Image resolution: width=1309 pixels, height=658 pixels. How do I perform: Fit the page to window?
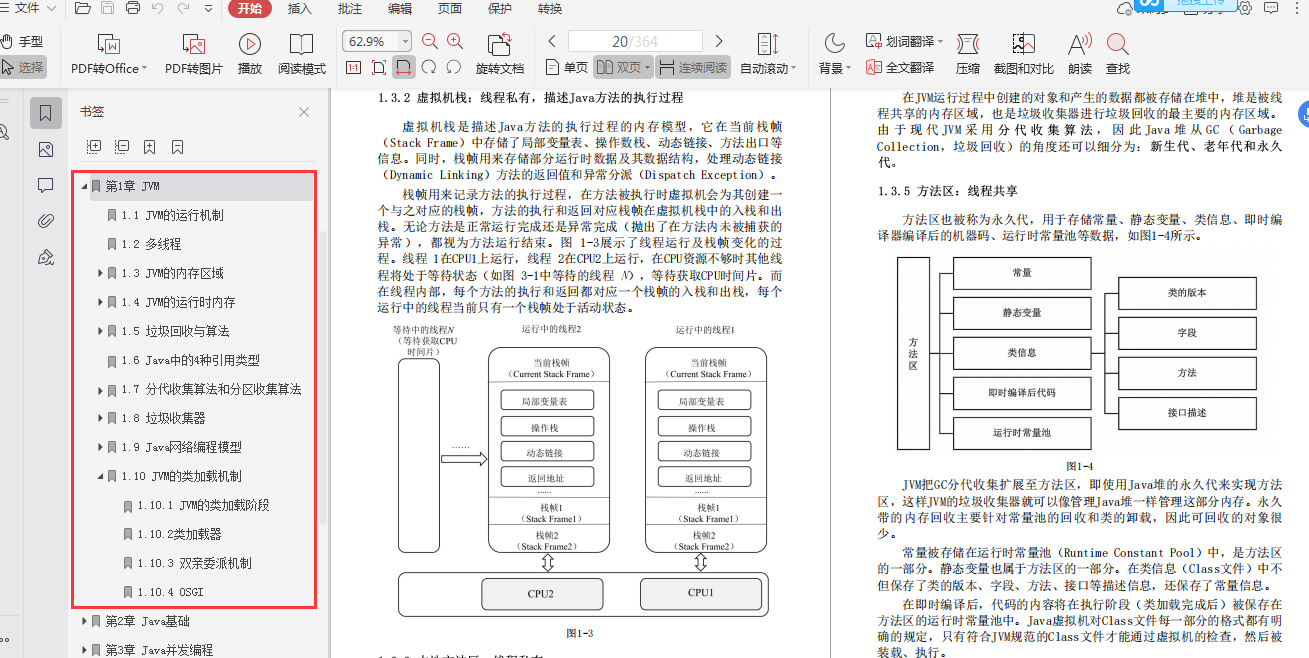[x=379, y=67]
